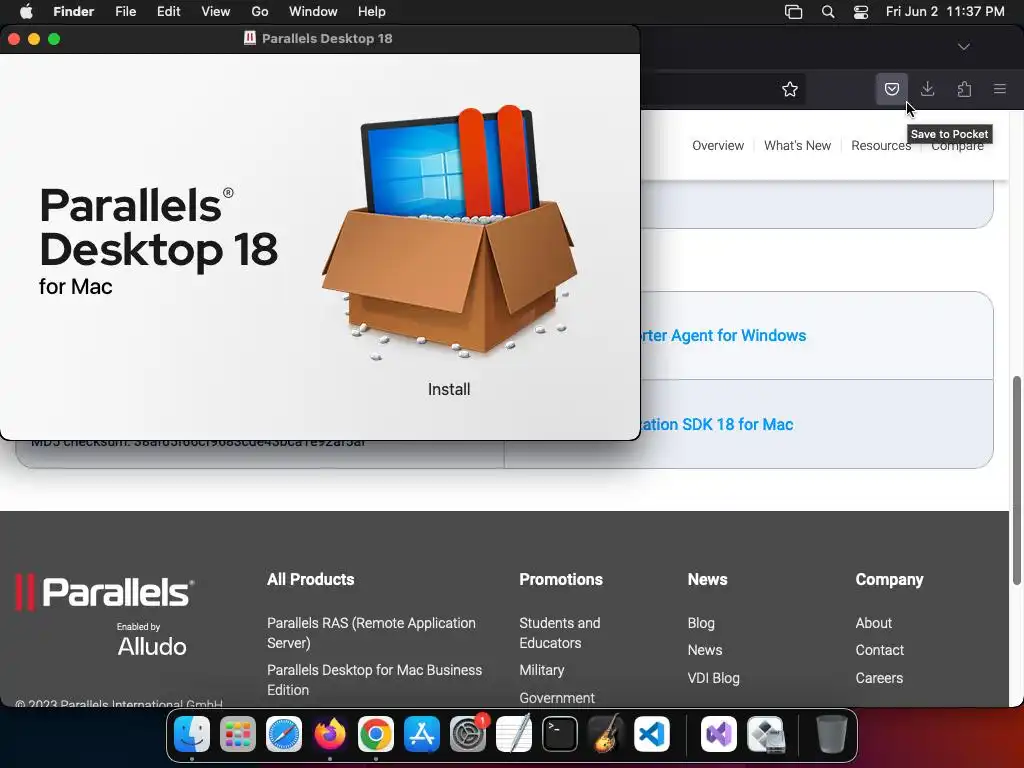Open the Window menu
1024x768 pixels.
click(313, 12)
